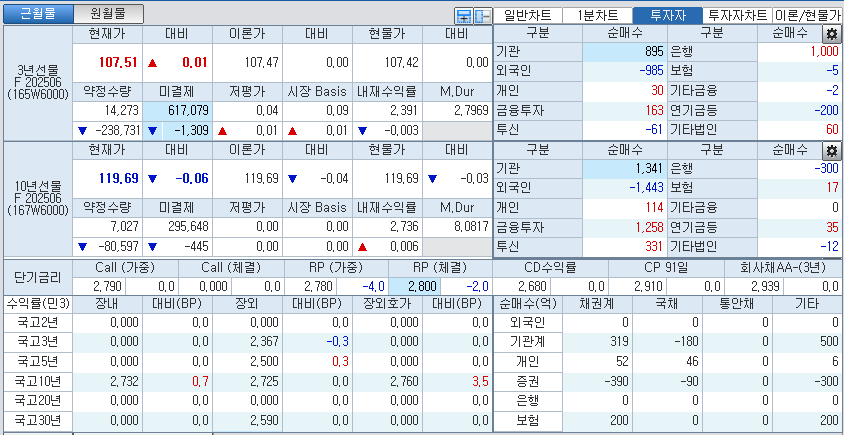Click the 기관계 채권계 value 319
Viewport: 844px width, 435px height.
point(620,342)
